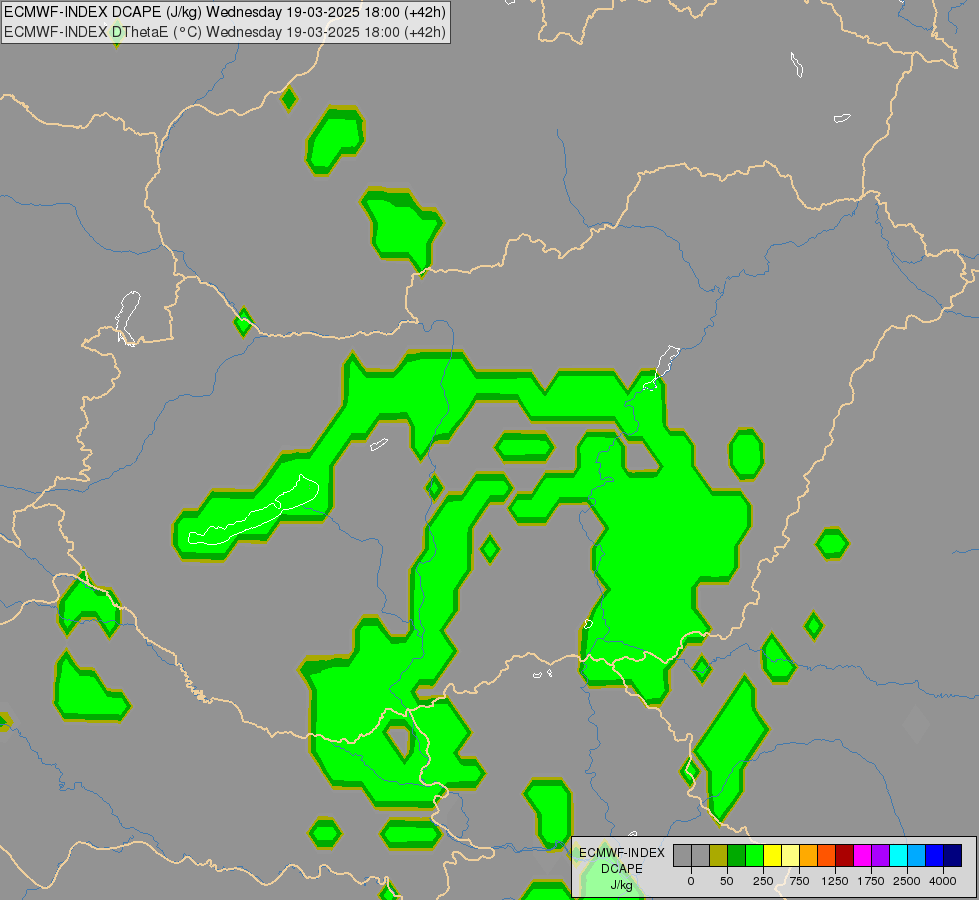Click the legend value 750
Screen dimensions: 979x900
click(799, 881)
